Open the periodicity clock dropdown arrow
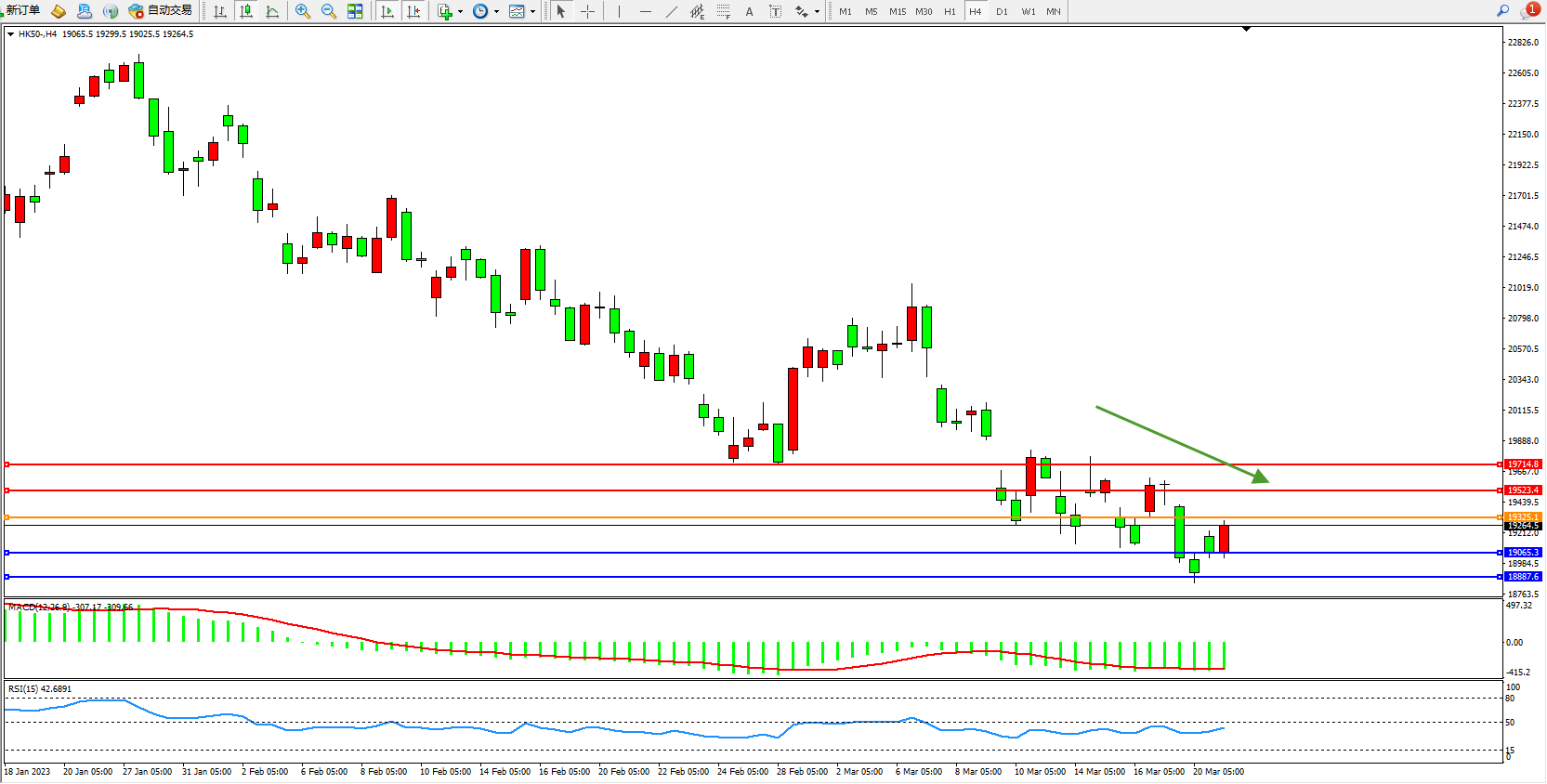 coord(496,12)
